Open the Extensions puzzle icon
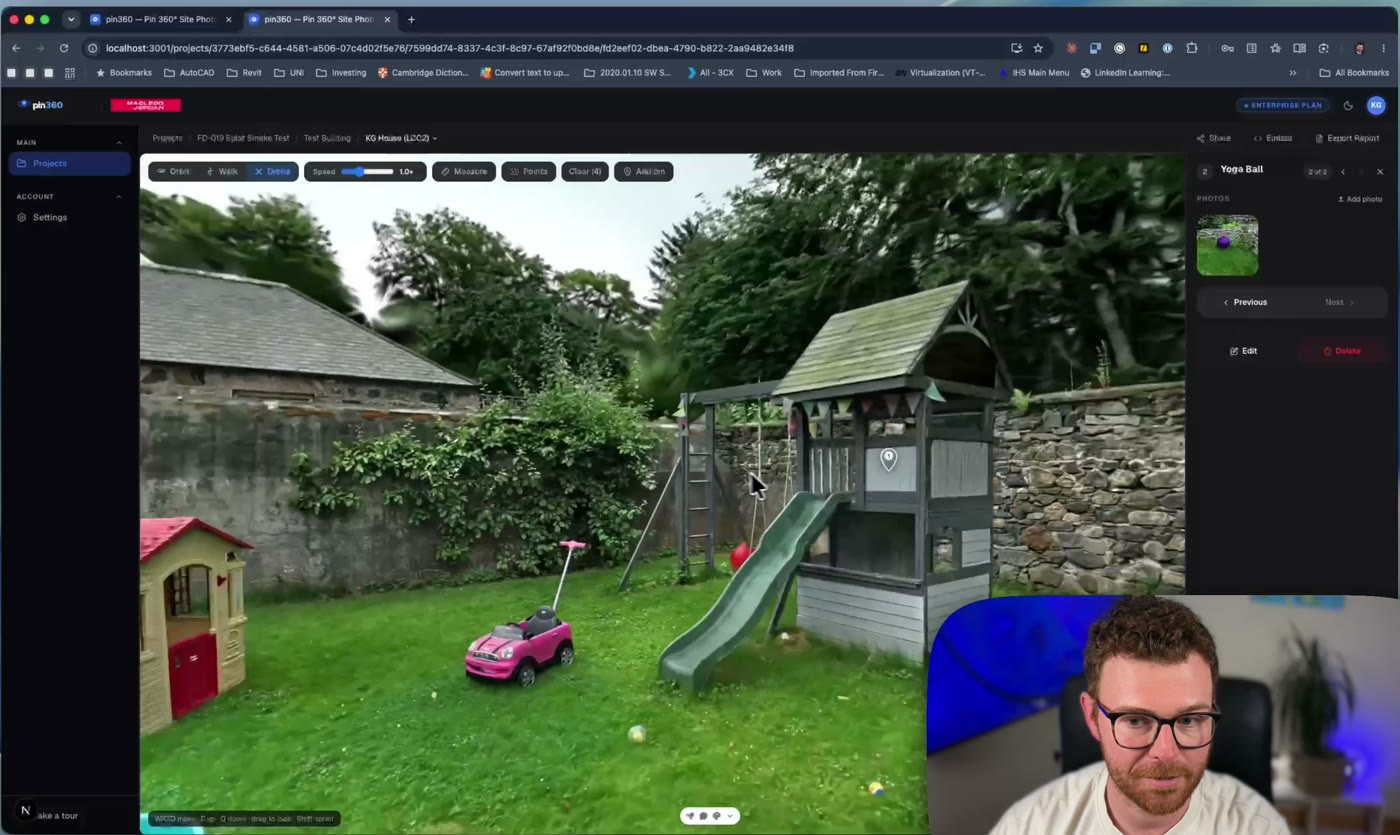The image size is (1400, 835). coord(1192,48)
